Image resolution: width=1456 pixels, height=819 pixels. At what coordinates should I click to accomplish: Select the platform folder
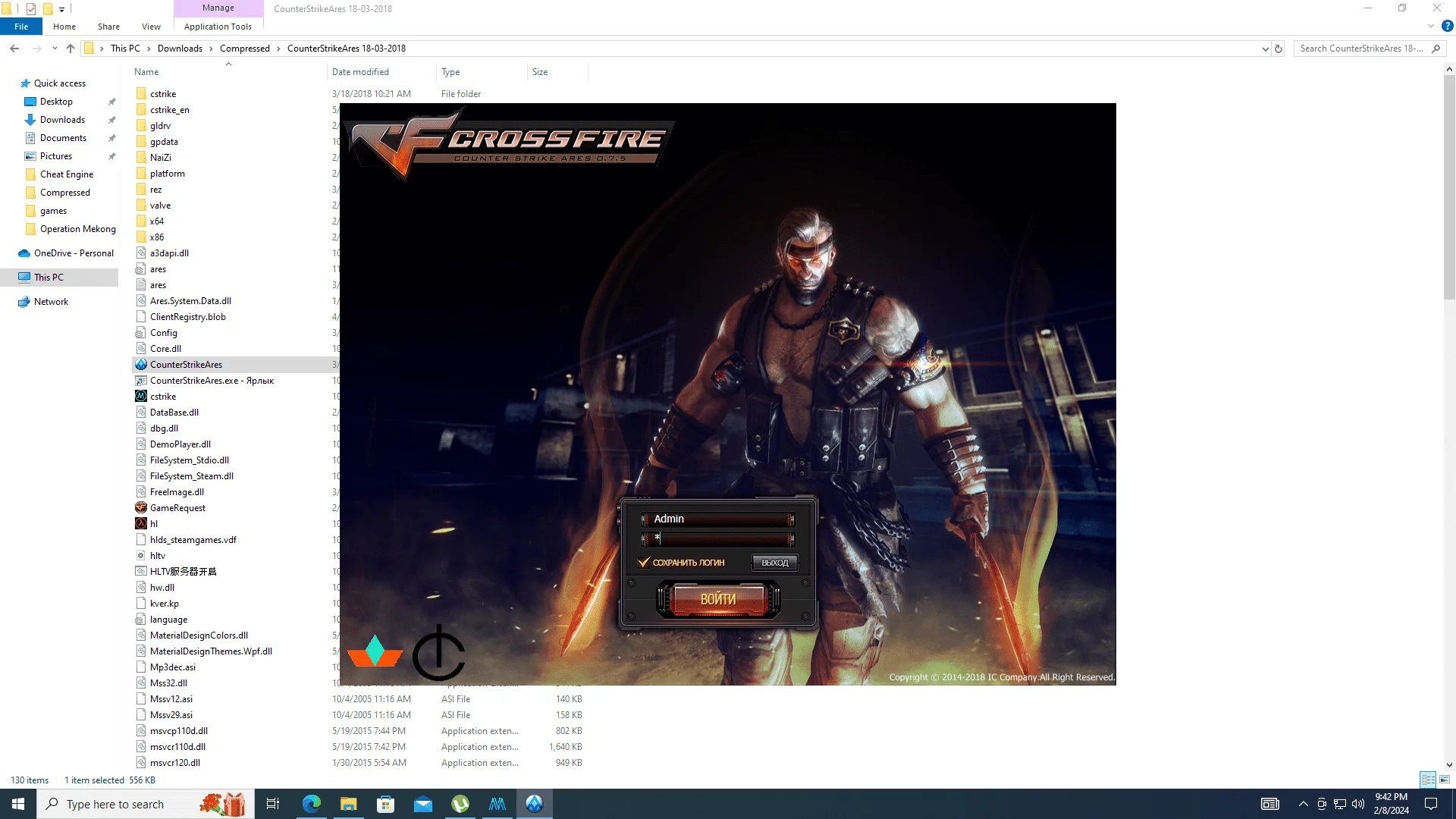167,174
